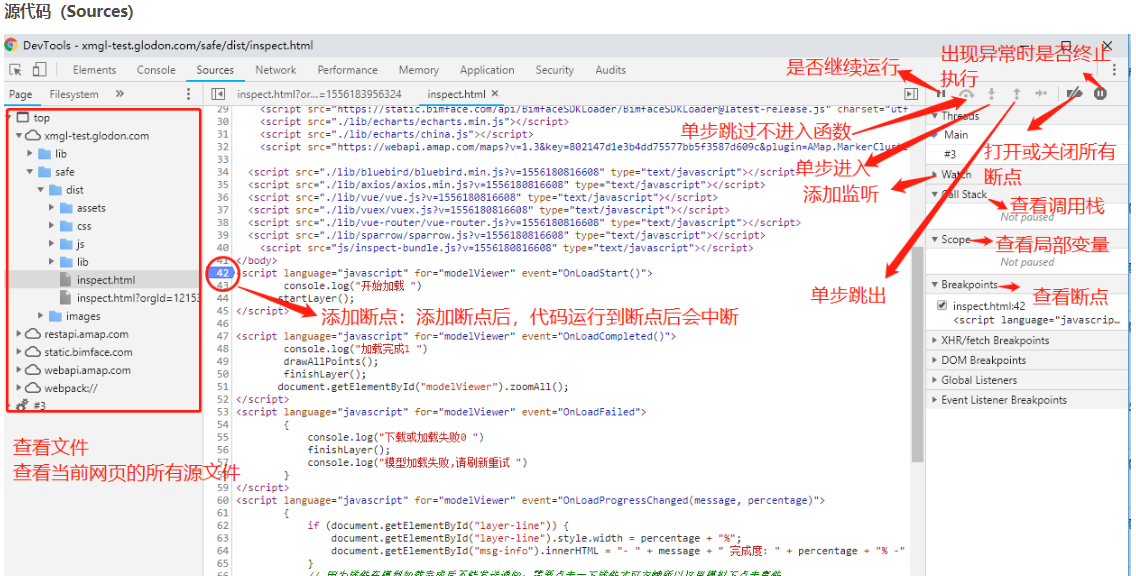The width and height of the screenshot is (1136, 576).
Task: Deactivate all breakpoints
Action: (x=1074, y=93)
